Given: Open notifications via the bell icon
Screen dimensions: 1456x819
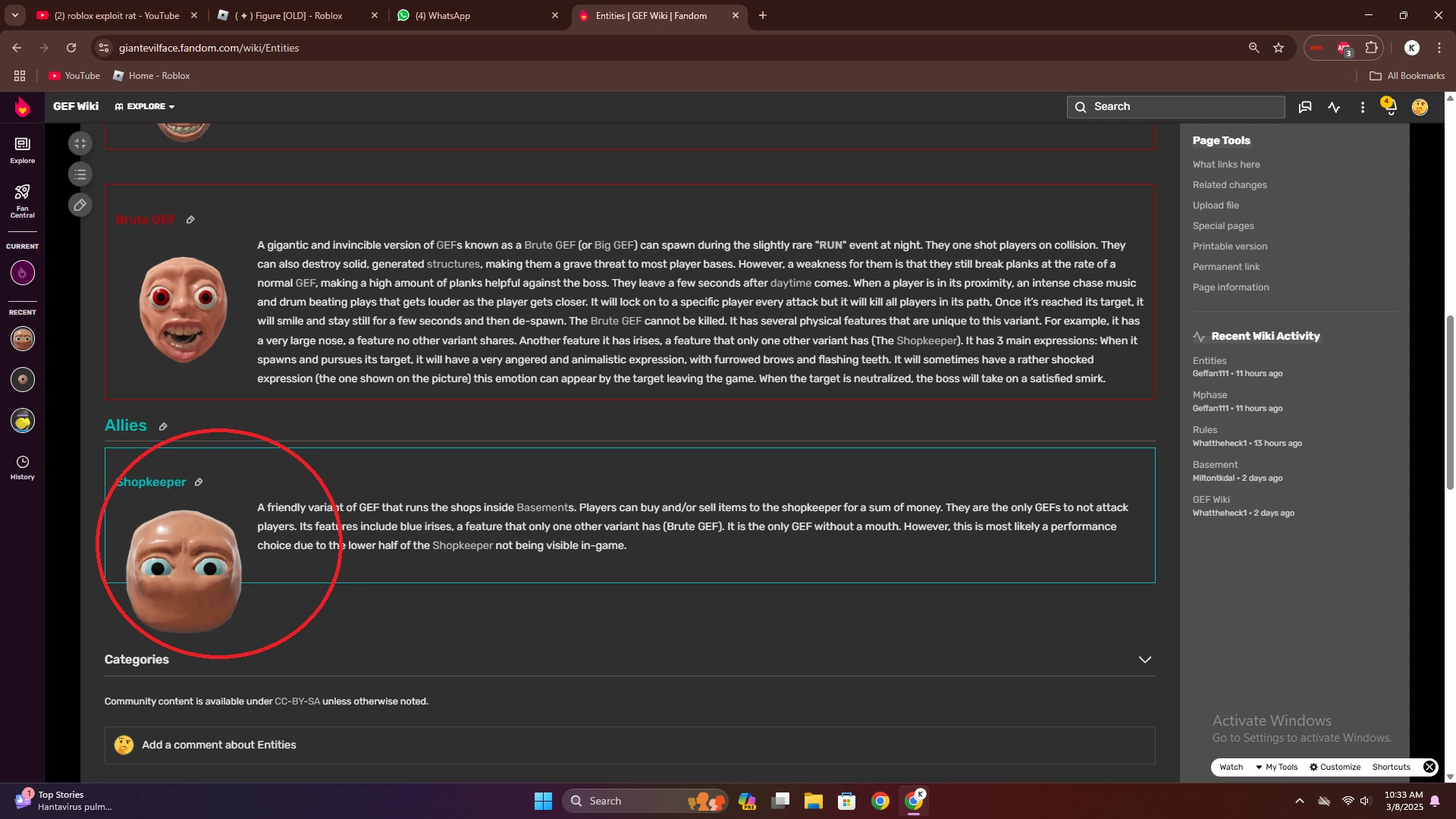Looking at the screenshot, I should (1389, 107).
